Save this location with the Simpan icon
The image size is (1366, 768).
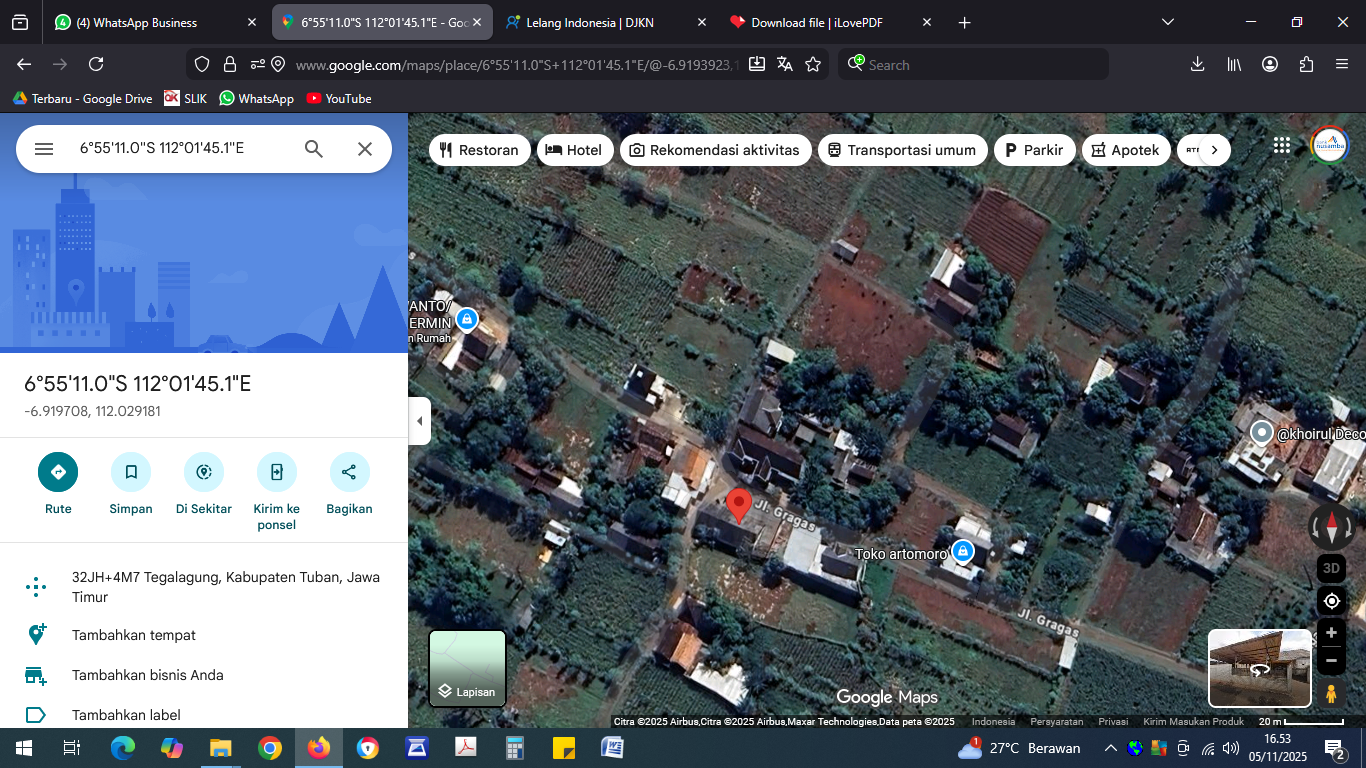pos(130,471)
